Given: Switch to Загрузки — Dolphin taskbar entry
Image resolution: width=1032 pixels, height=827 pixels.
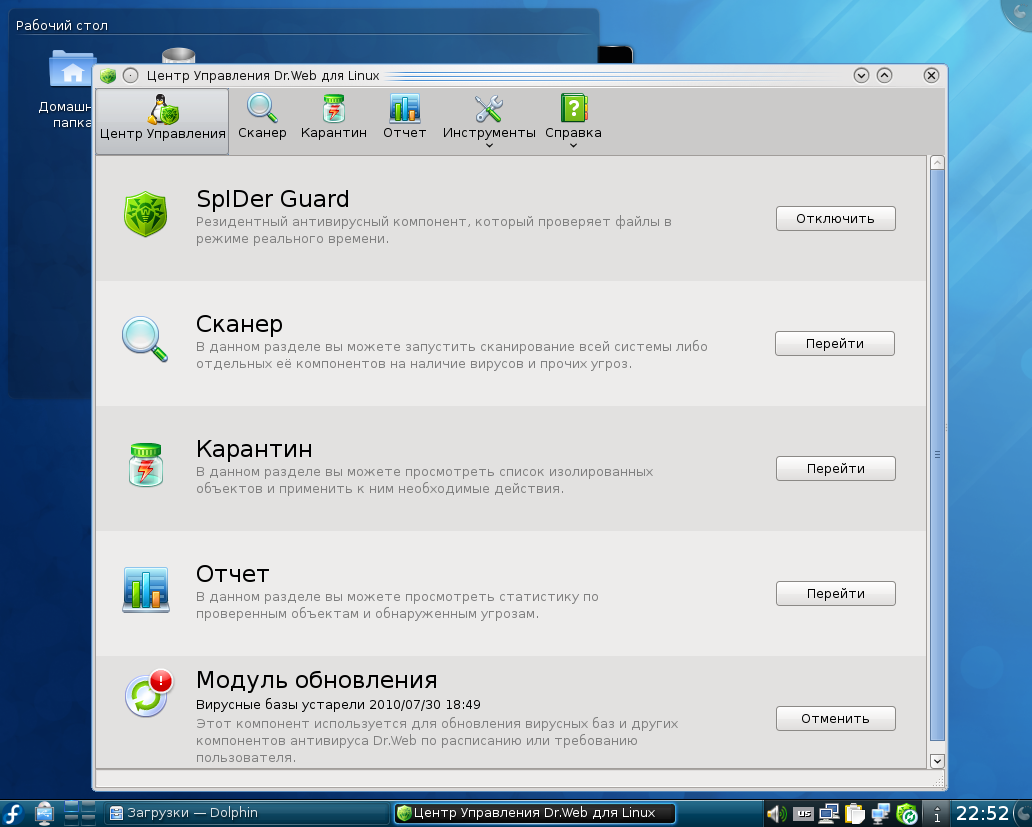Looking at the screenshot, I should [247, 813].
